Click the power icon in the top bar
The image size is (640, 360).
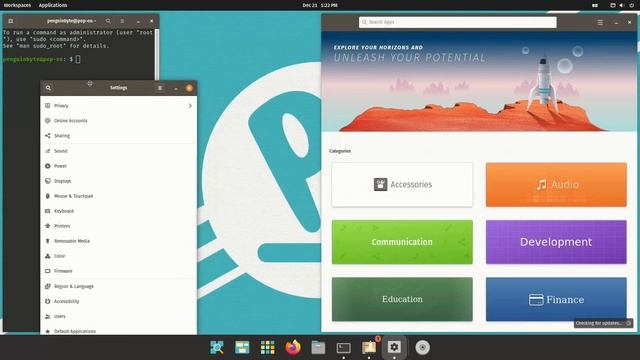tap(631, 5)
